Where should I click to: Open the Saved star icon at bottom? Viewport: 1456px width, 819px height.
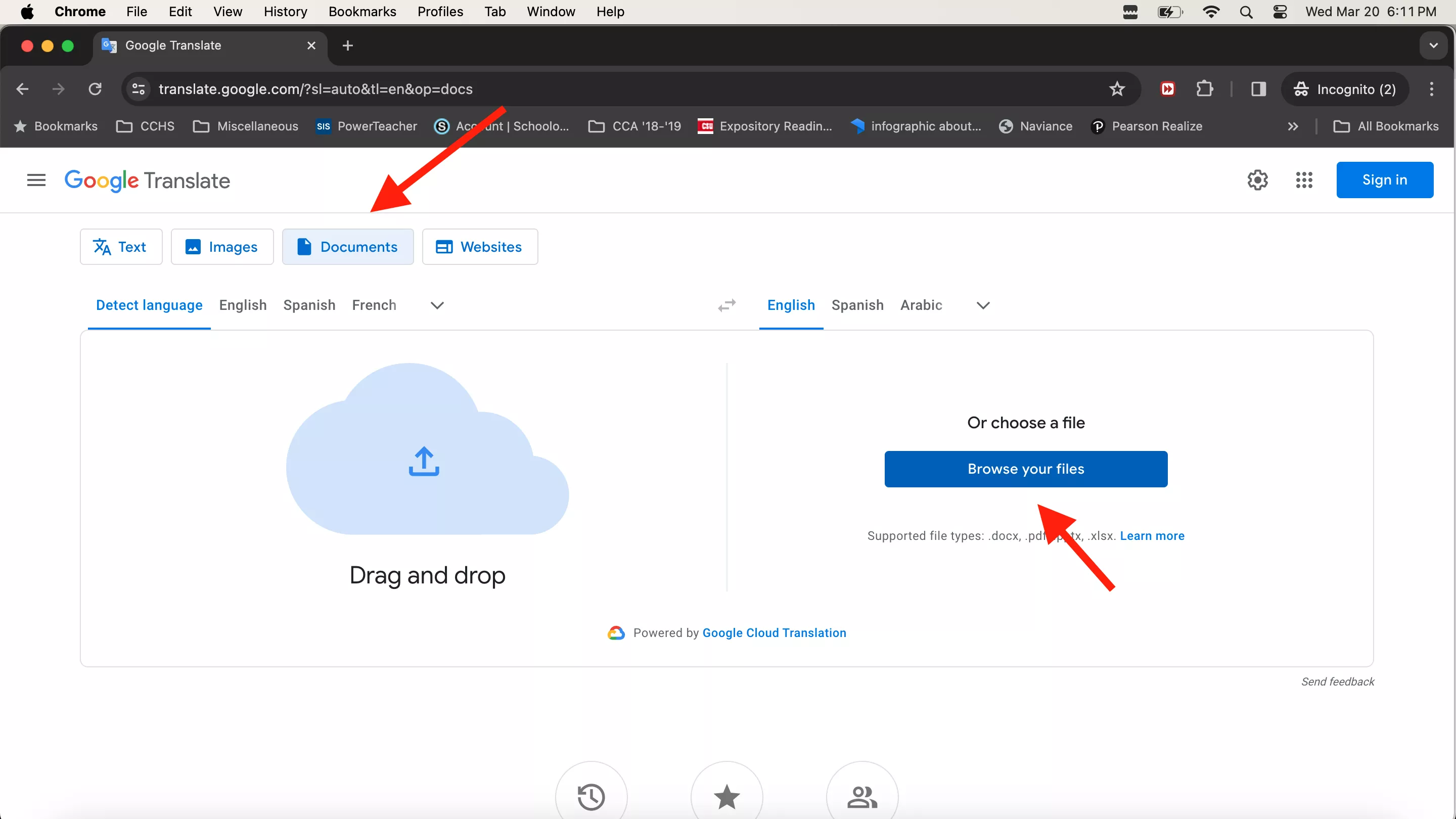point(726,796)
